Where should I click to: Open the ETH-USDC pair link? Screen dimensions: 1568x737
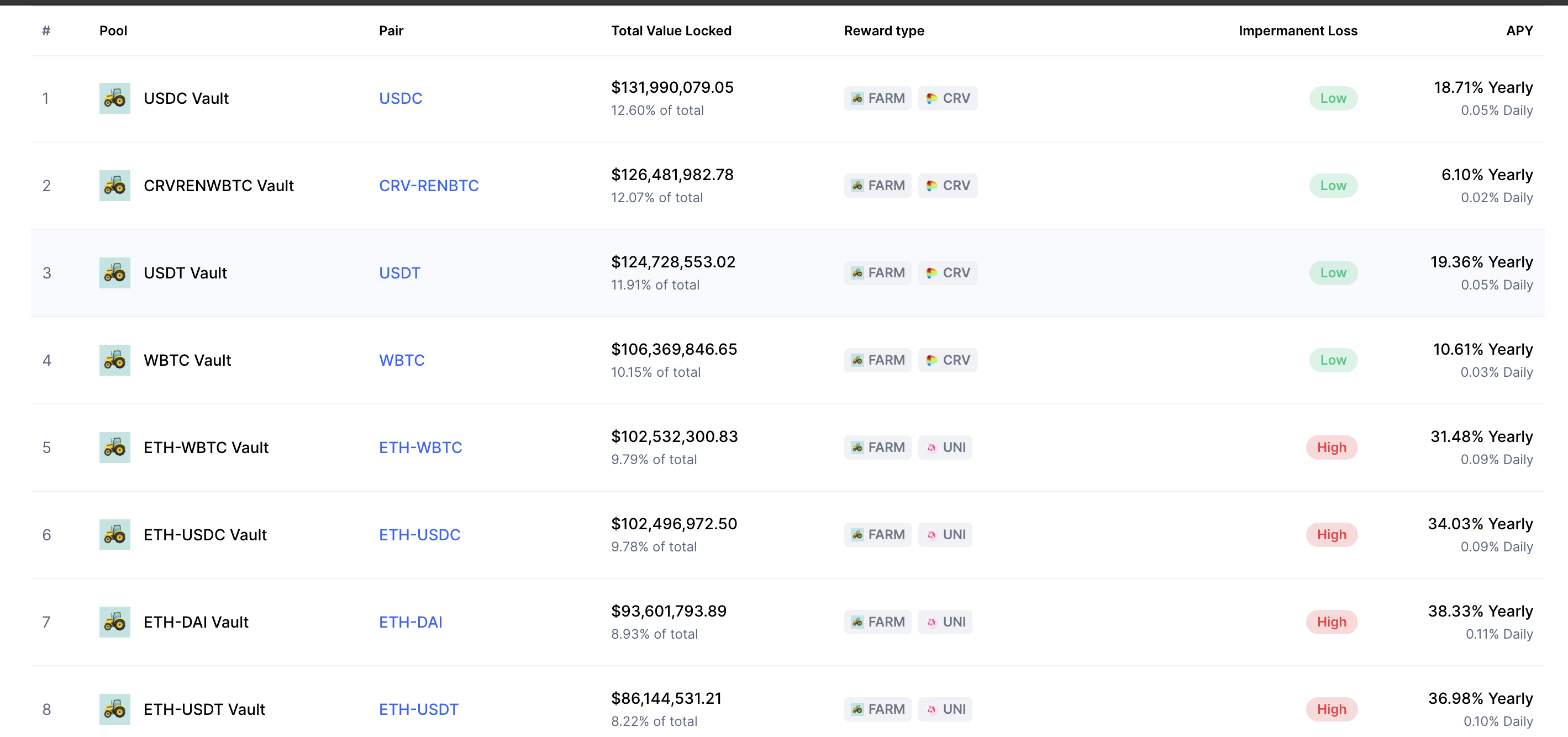click(419, 535)
